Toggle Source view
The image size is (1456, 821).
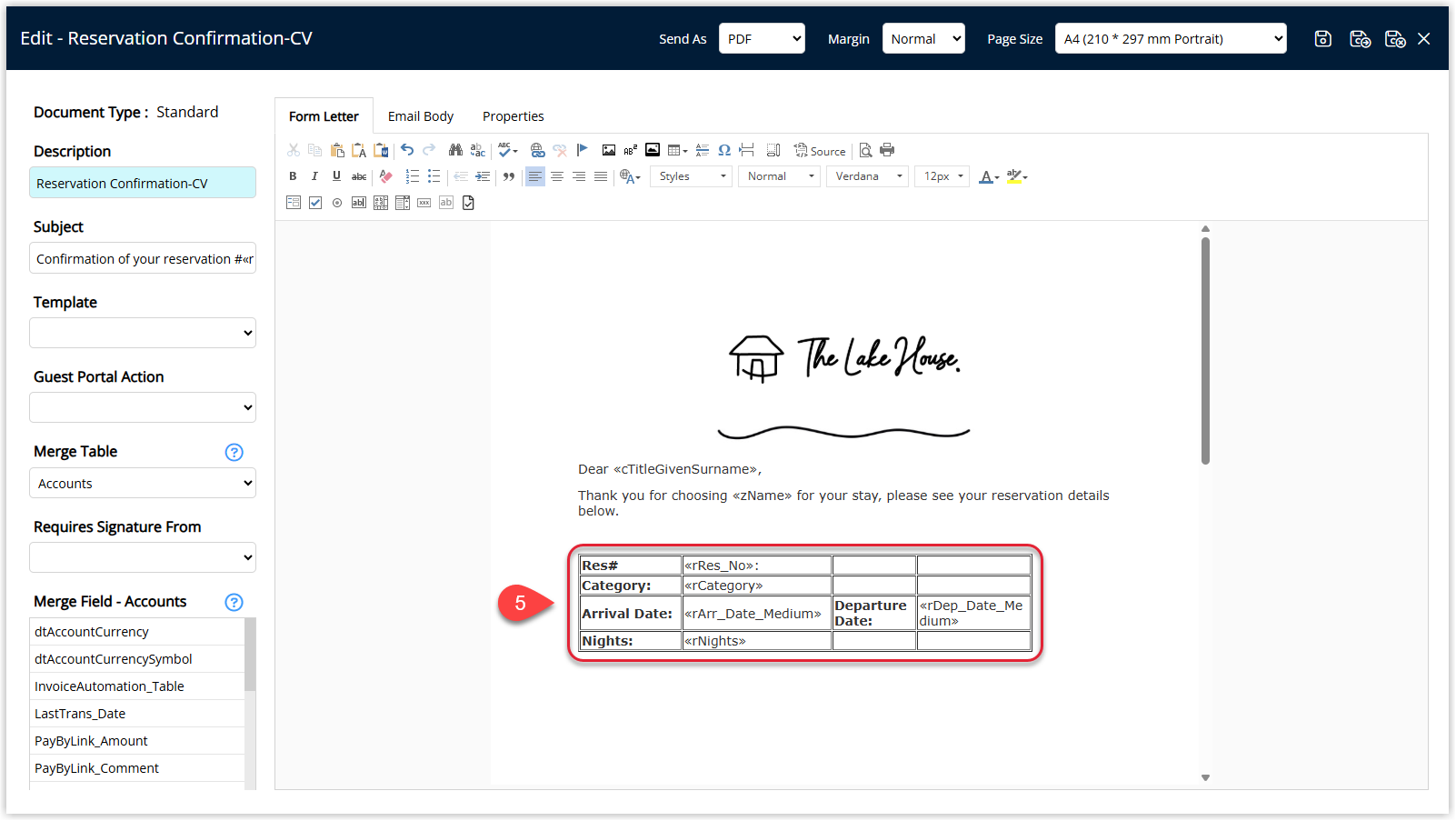pyautogui.click(x=820, y=150)
